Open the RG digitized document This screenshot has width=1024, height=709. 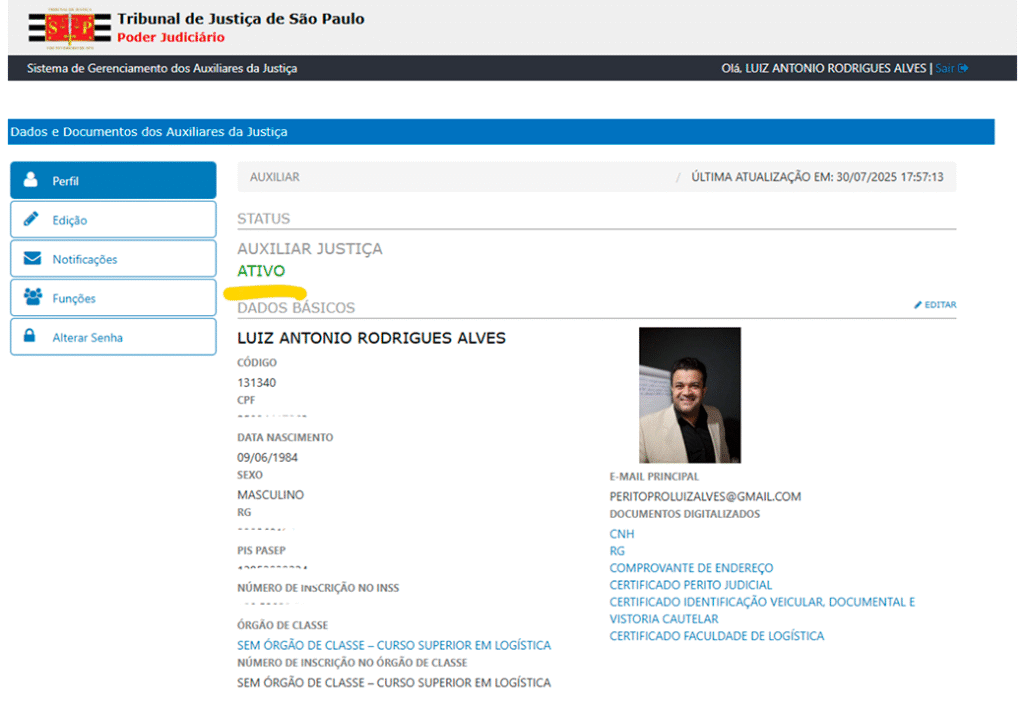(x=616, y=550)
